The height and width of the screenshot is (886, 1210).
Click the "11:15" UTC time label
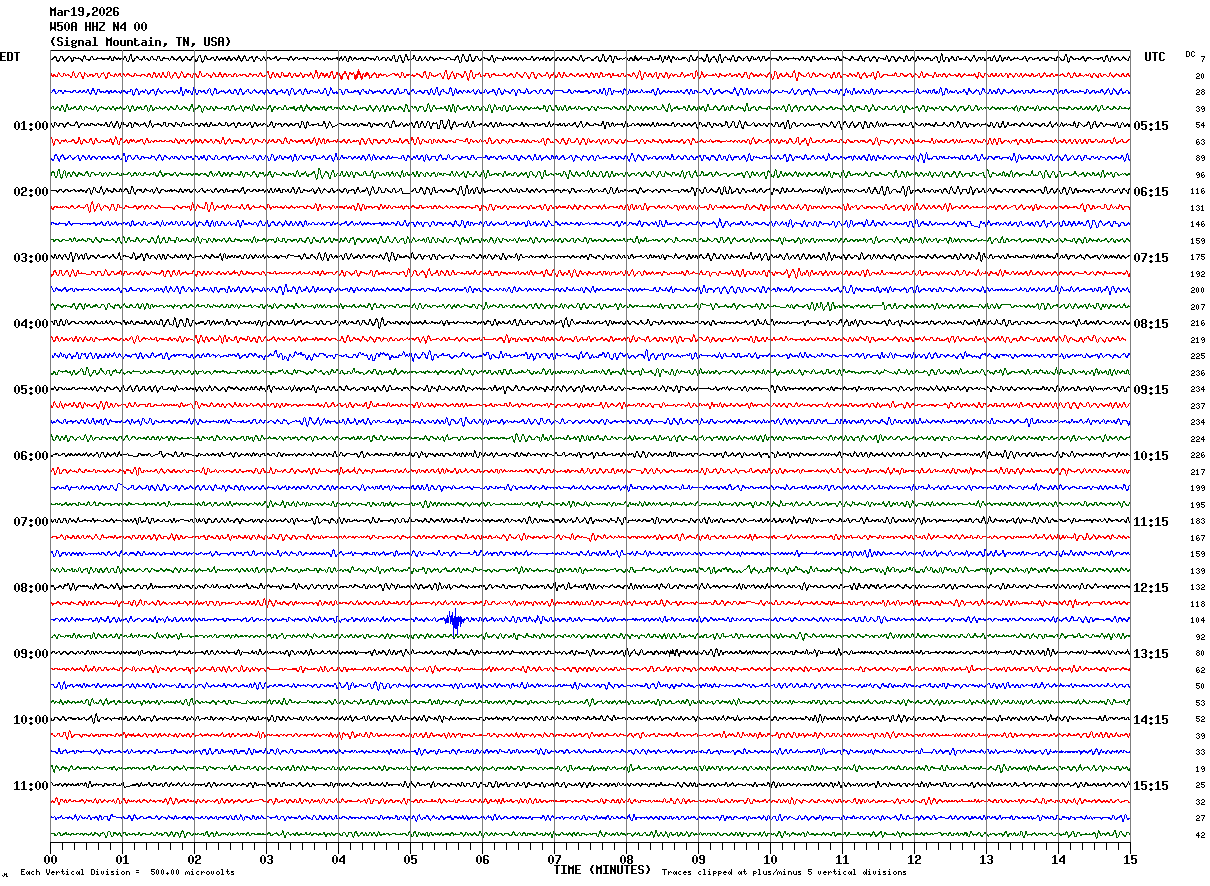[x=1151, y=522]
